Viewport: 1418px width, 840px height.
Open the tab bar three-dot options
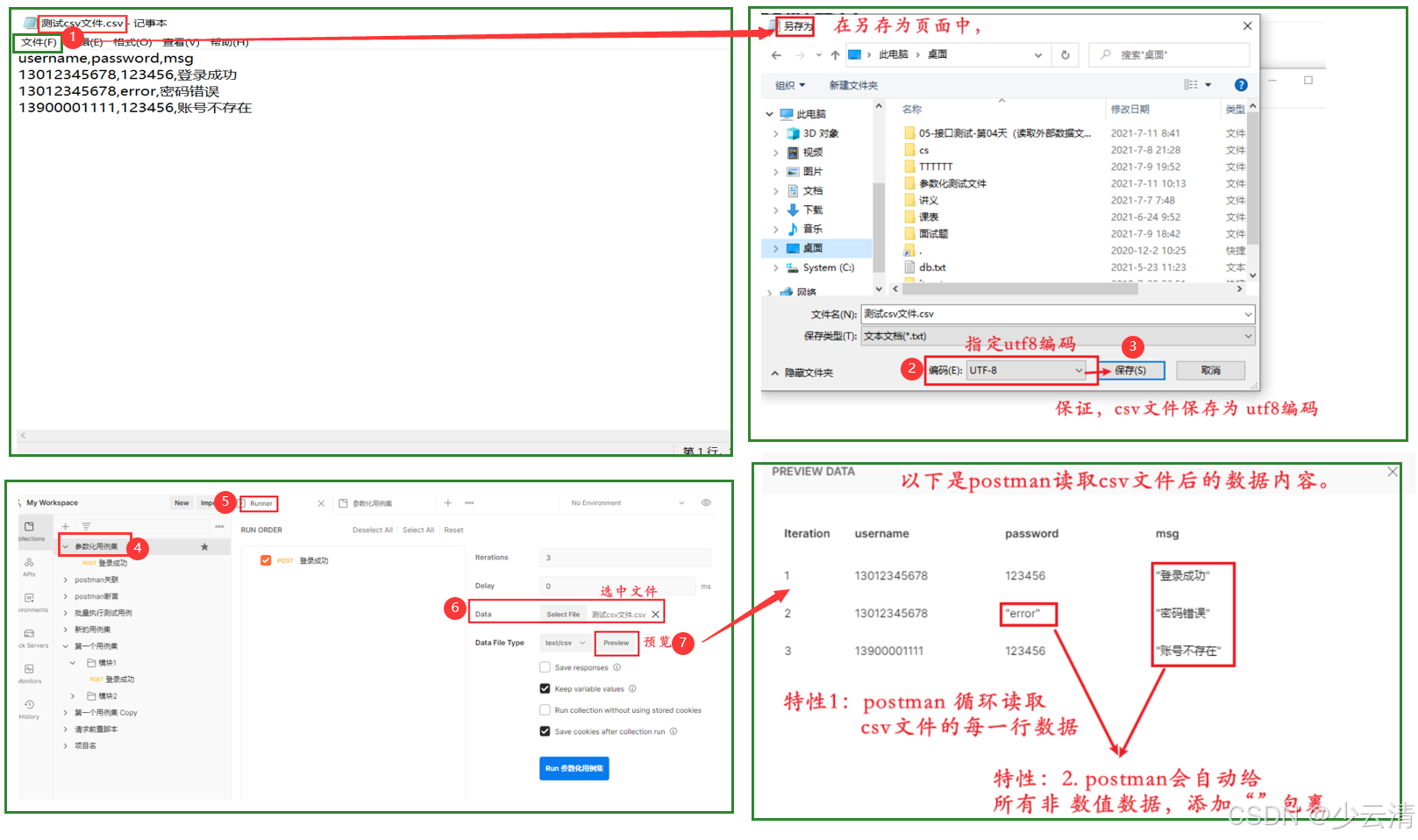[x=469, y=502]
